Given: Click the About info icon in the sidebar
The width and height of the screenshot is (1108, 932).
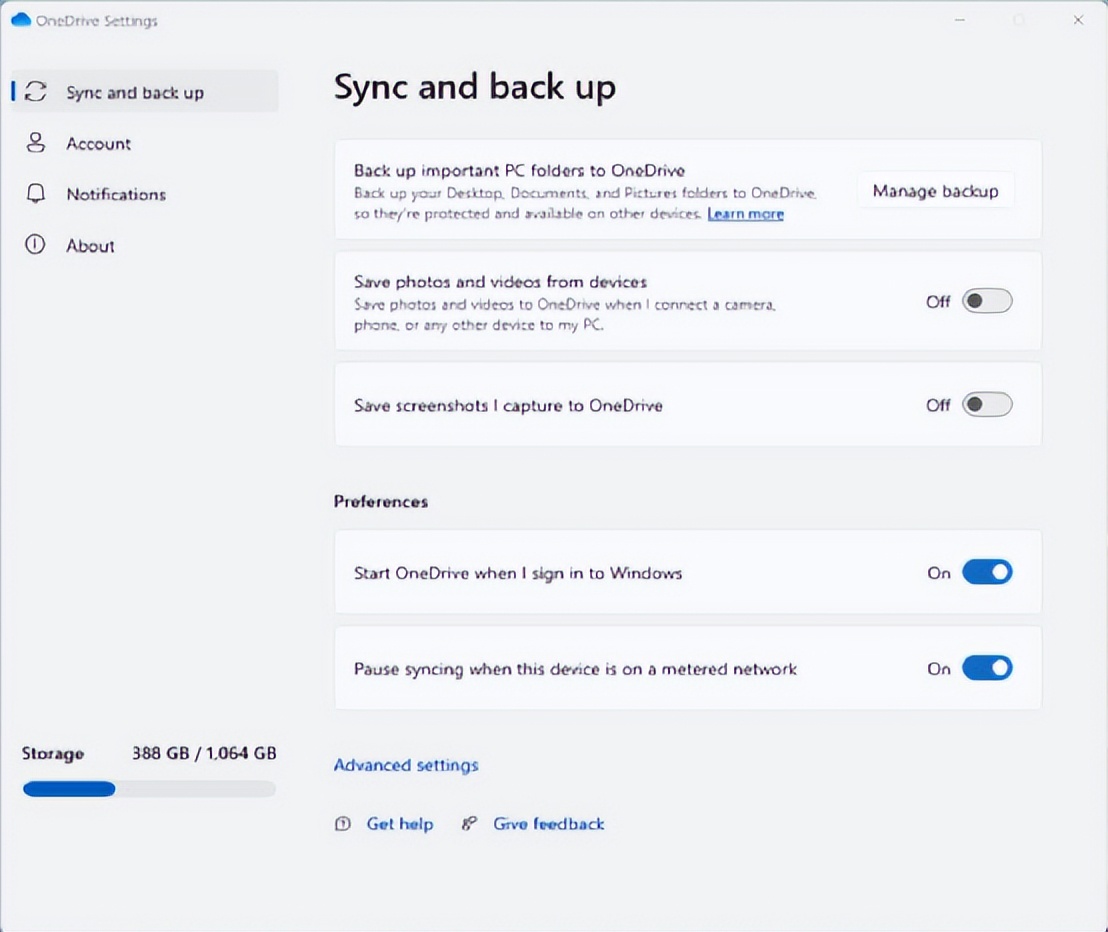Looking at the screenshot, I should (36, 245).
